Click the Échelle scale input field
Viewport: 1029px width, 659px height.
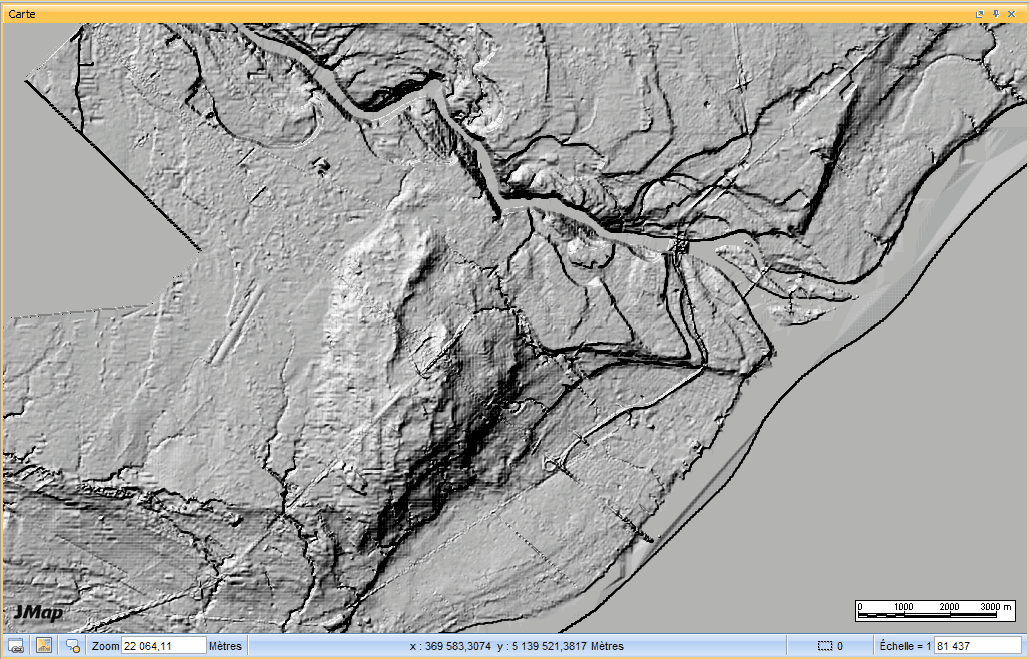pyautogui.click(x=977, y=646)
